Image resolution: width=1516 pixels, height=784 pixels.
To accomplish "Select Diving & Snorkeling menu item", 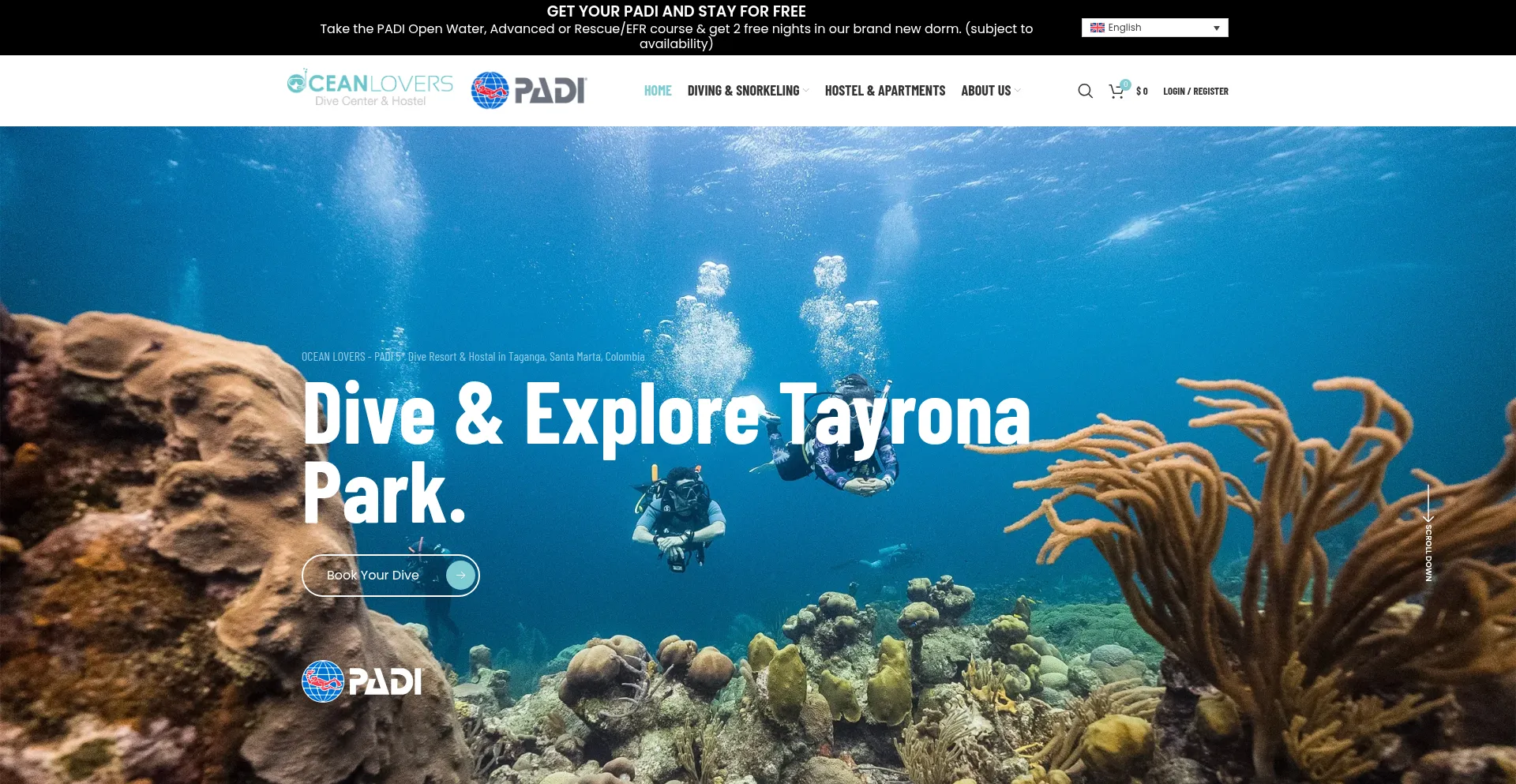I will 743,91.
